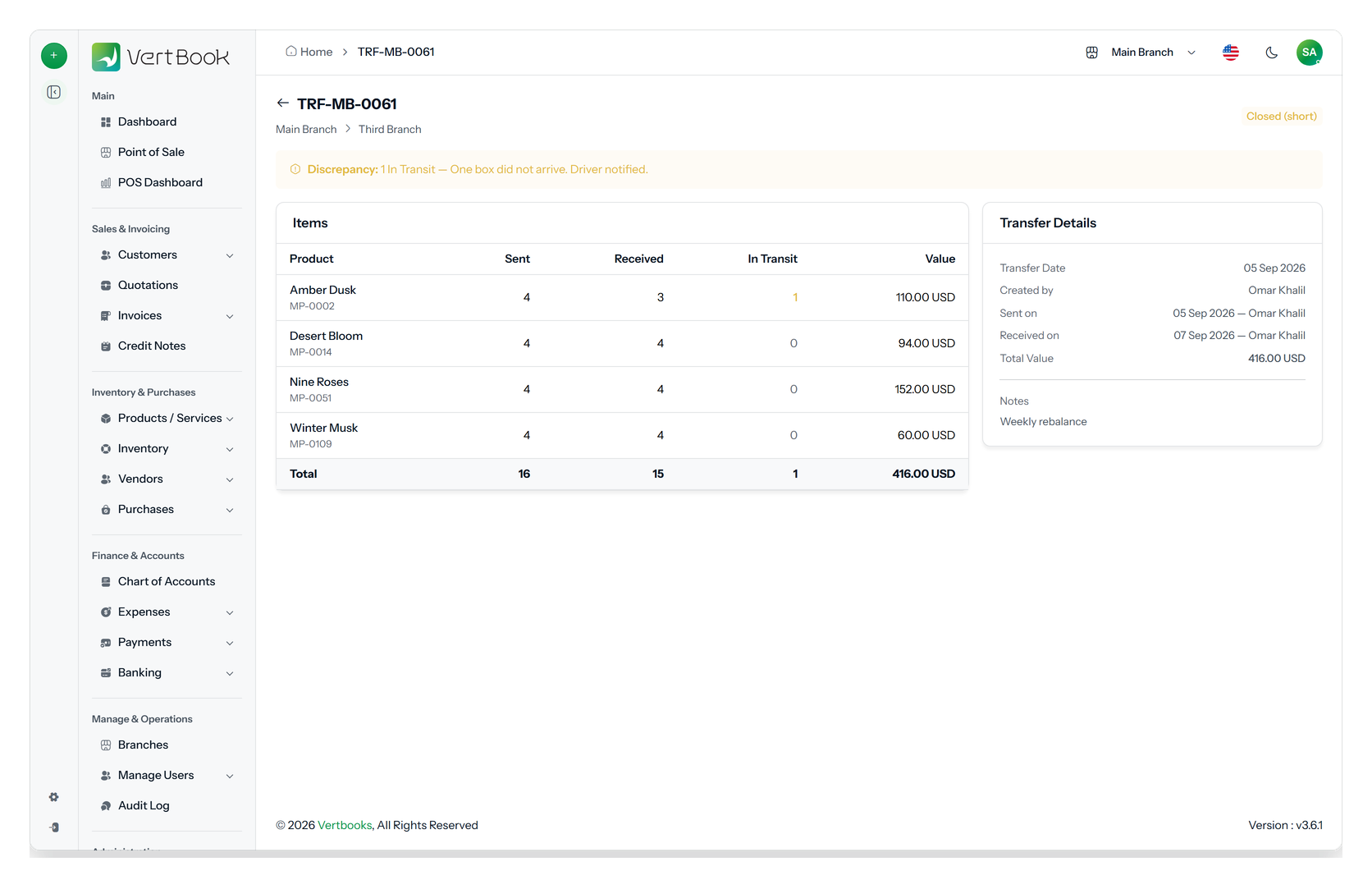Open settings gear in the left rail
The height and width of the screenshot is (880, 1372).
click(x=54, y=797)
